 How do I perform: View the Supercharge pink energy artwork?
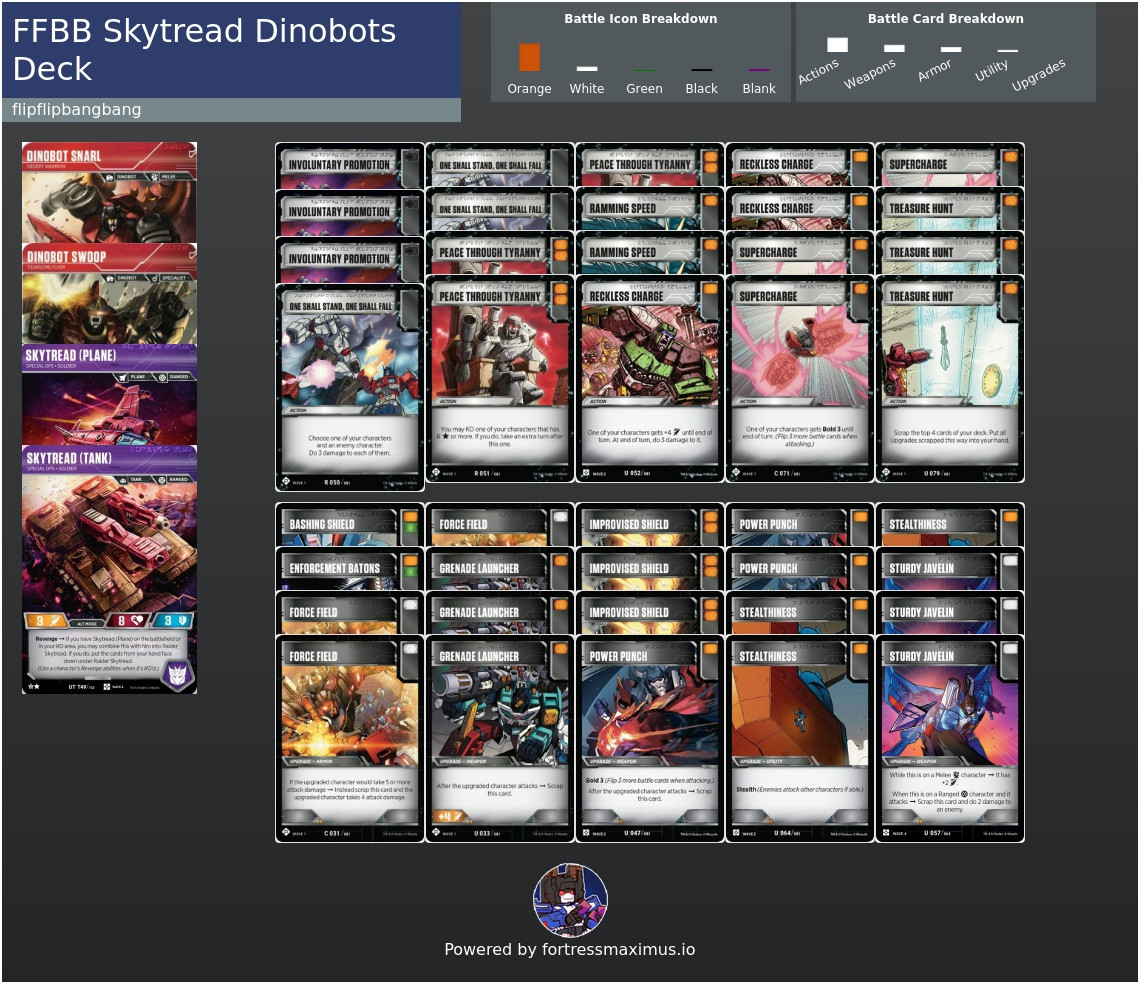800,354
